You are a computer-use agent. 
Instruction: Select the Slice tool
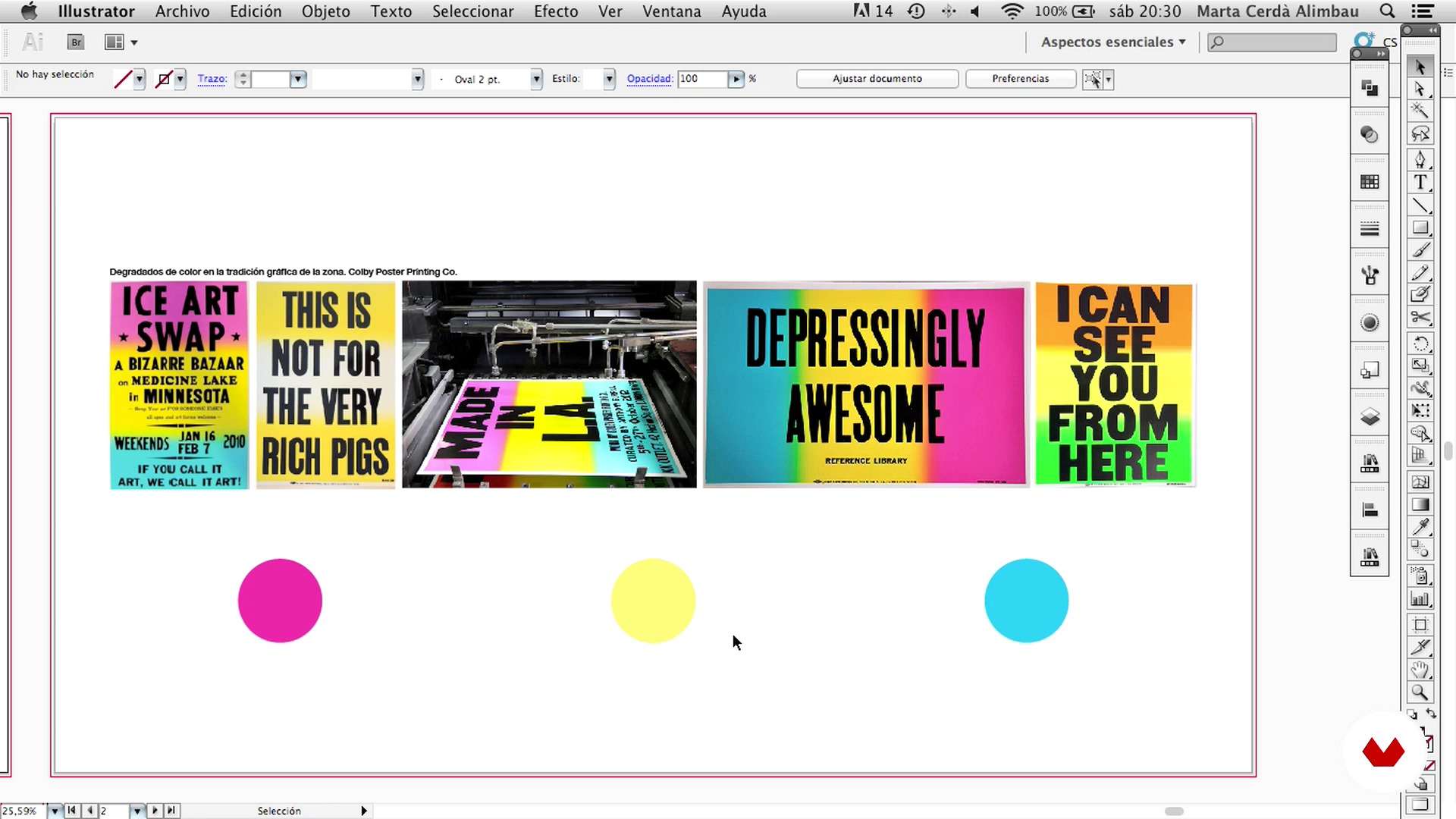point(1420,648)
